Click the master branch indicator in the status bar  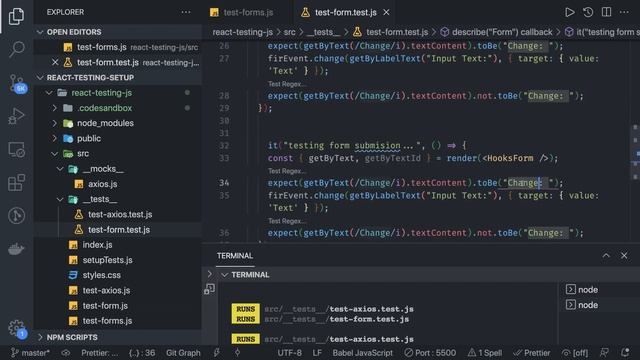pyautogui.click(x=30, y=353)
